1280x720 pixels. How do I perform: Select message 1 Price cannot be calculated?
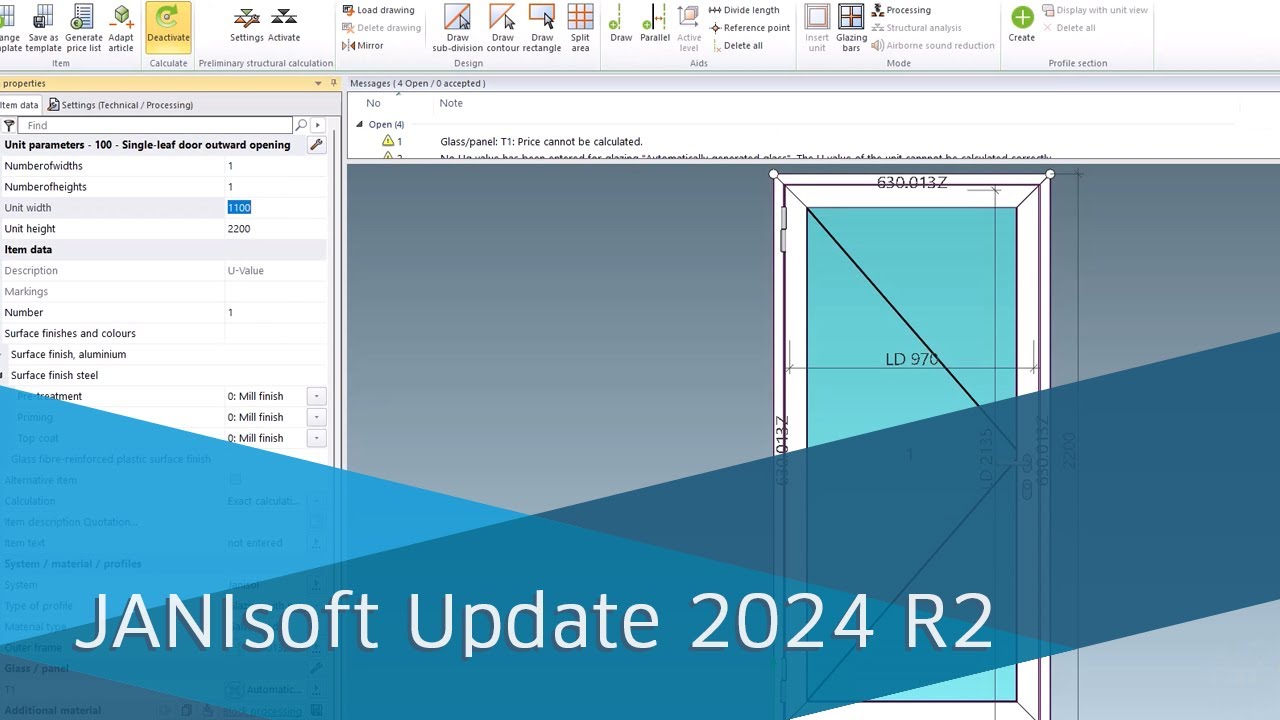[541, 142]
